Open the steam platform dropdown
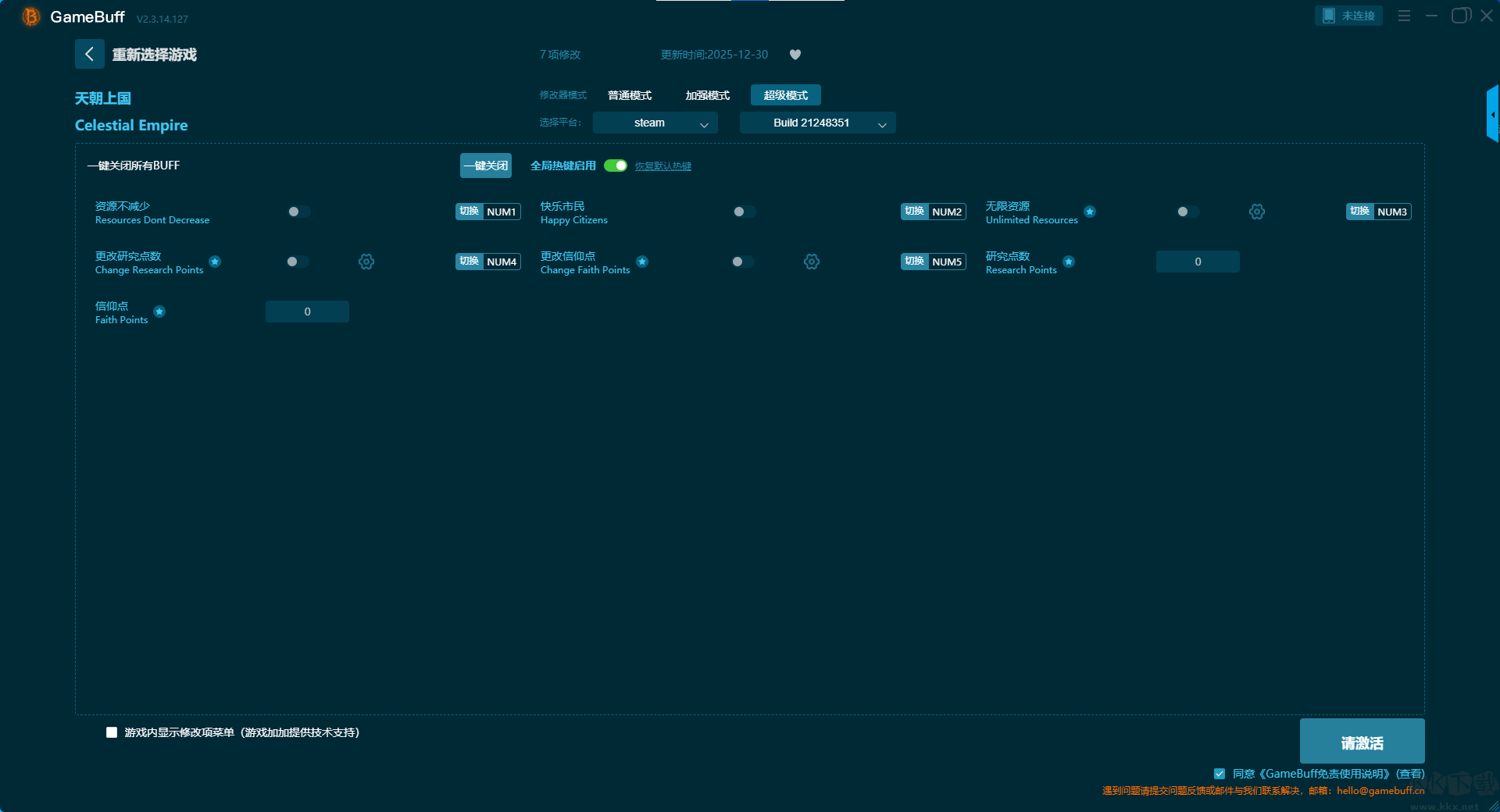The width and height of the screenshot is (1500, 812). [x=655, y=123]
